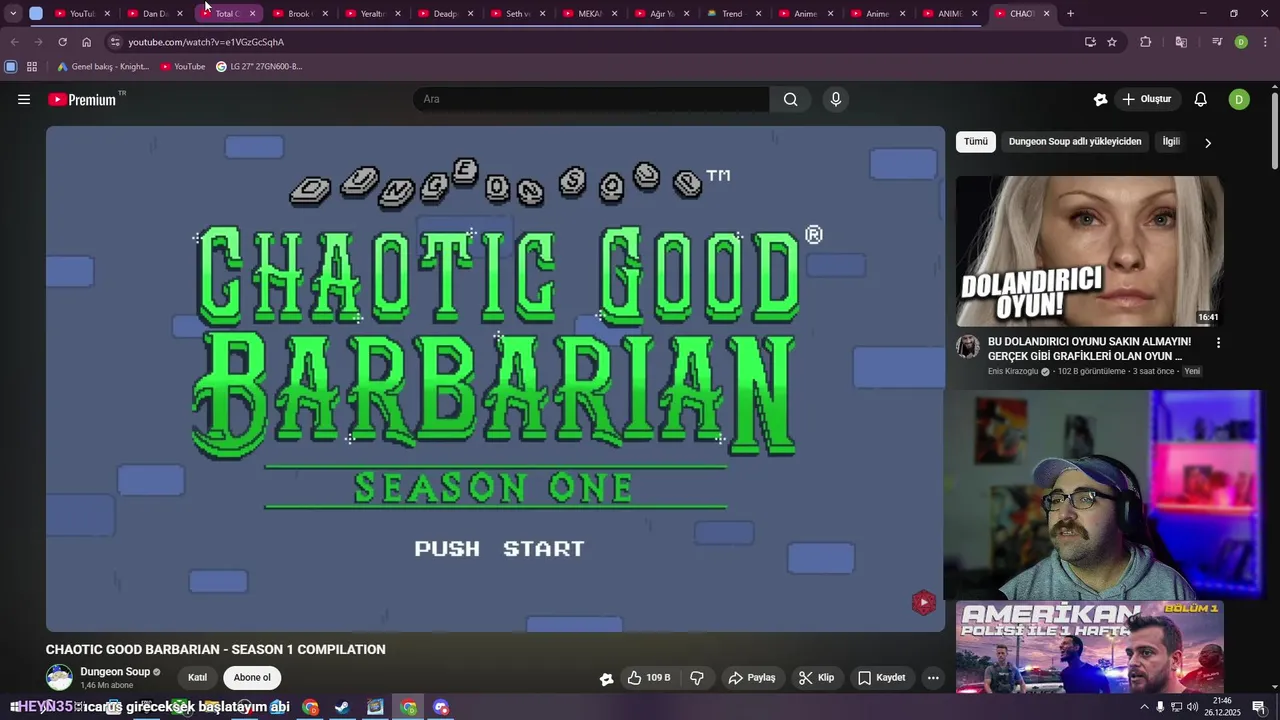Show next filter chips with arrow
This screenshot has width=1280, height=720.
(x=1207, y=143)
